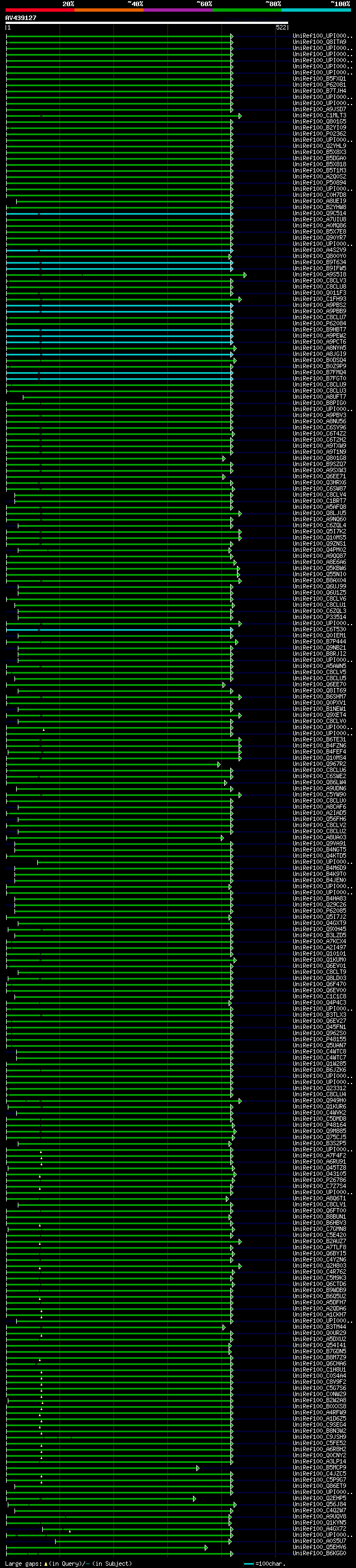Select hit label UniRef100_B2AUZ7
The image size is (356, 1568).
pyautogui.click(x=319, y=1241)
